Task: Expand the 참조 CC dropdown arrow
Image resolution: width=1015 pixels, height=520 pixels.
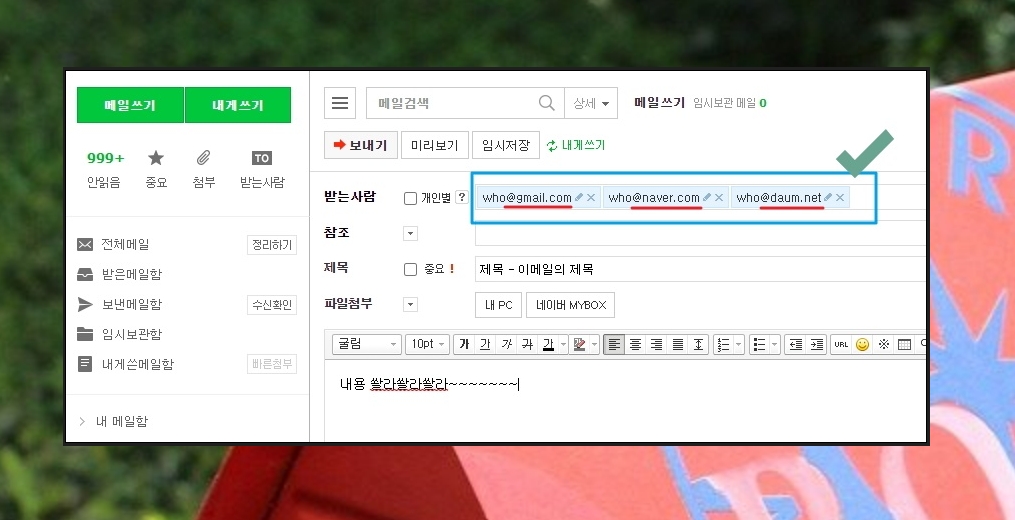Action: [410, 234]
